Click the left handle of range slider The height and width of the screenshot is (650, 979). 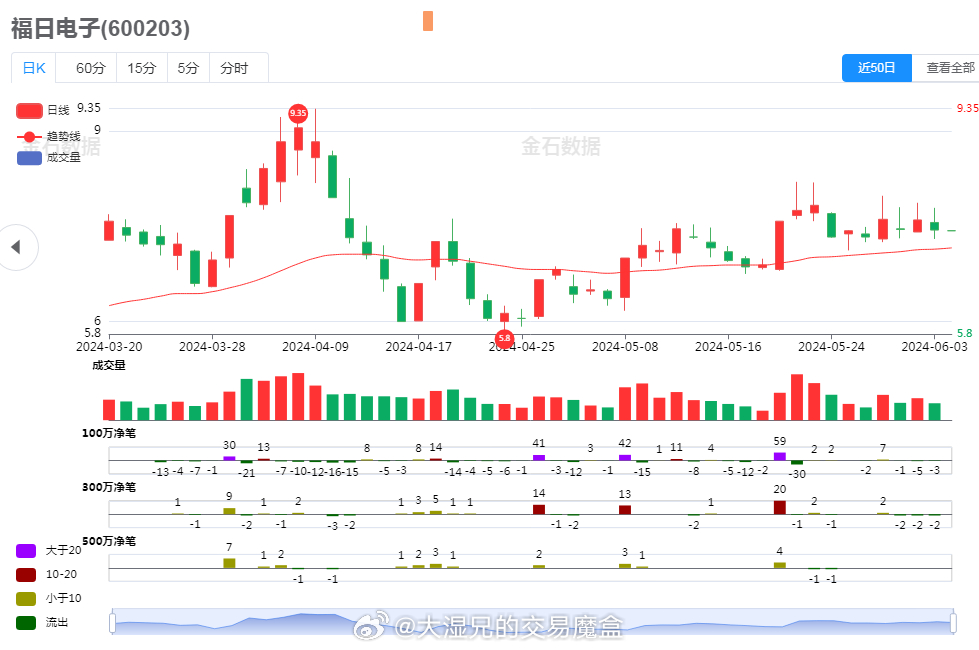[113, 622]
